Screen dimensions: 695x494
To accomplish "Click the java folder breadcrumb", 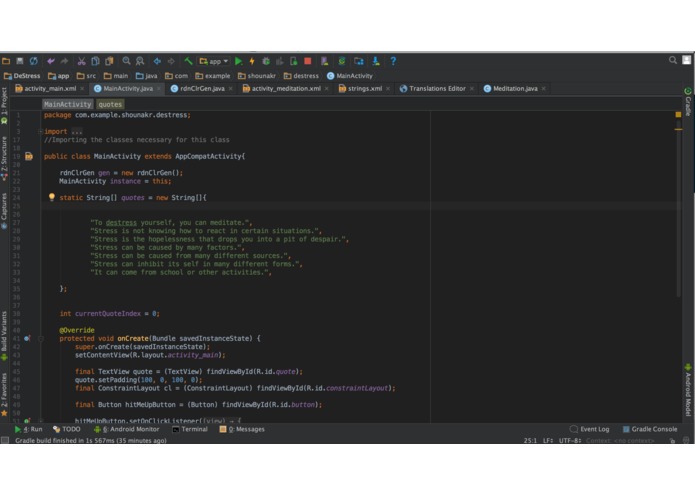I will coord(146,76).
